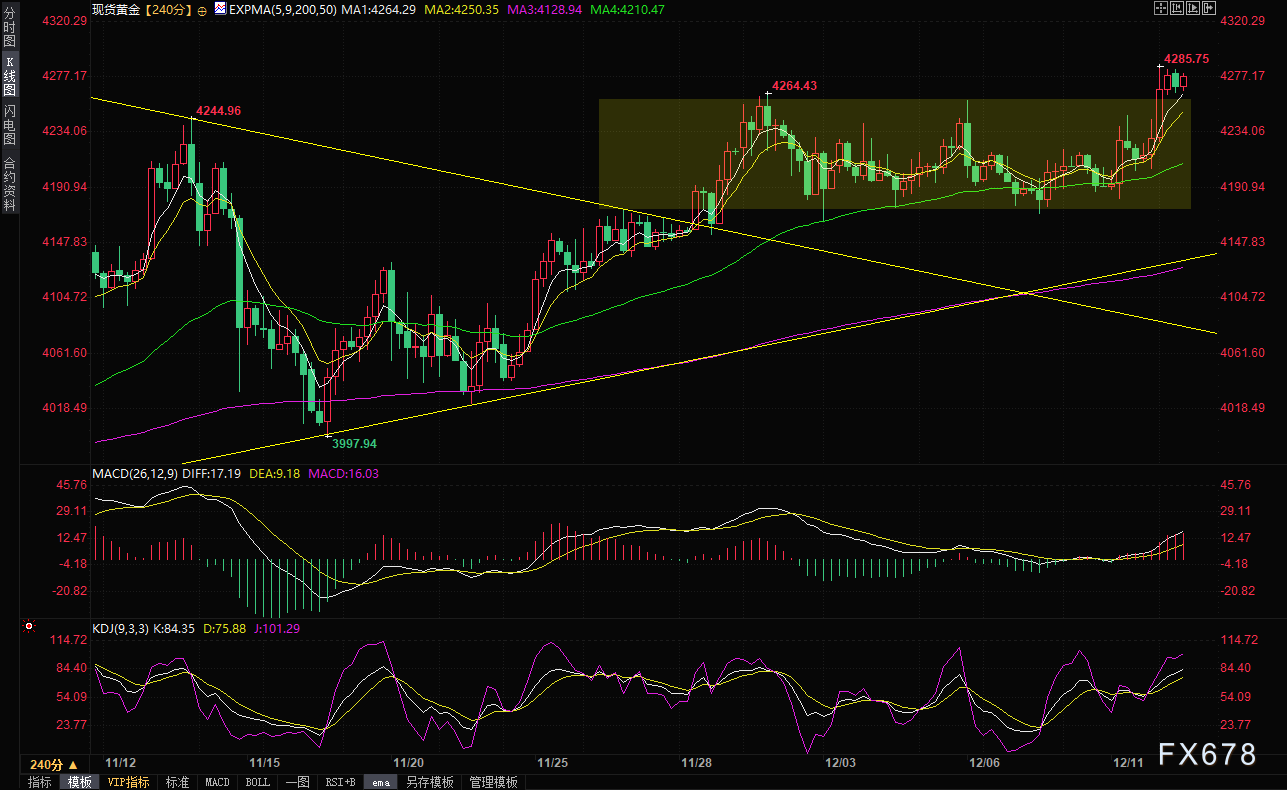
Task: Open VIP指标 in the bottom bar
Action: point(128,782)
